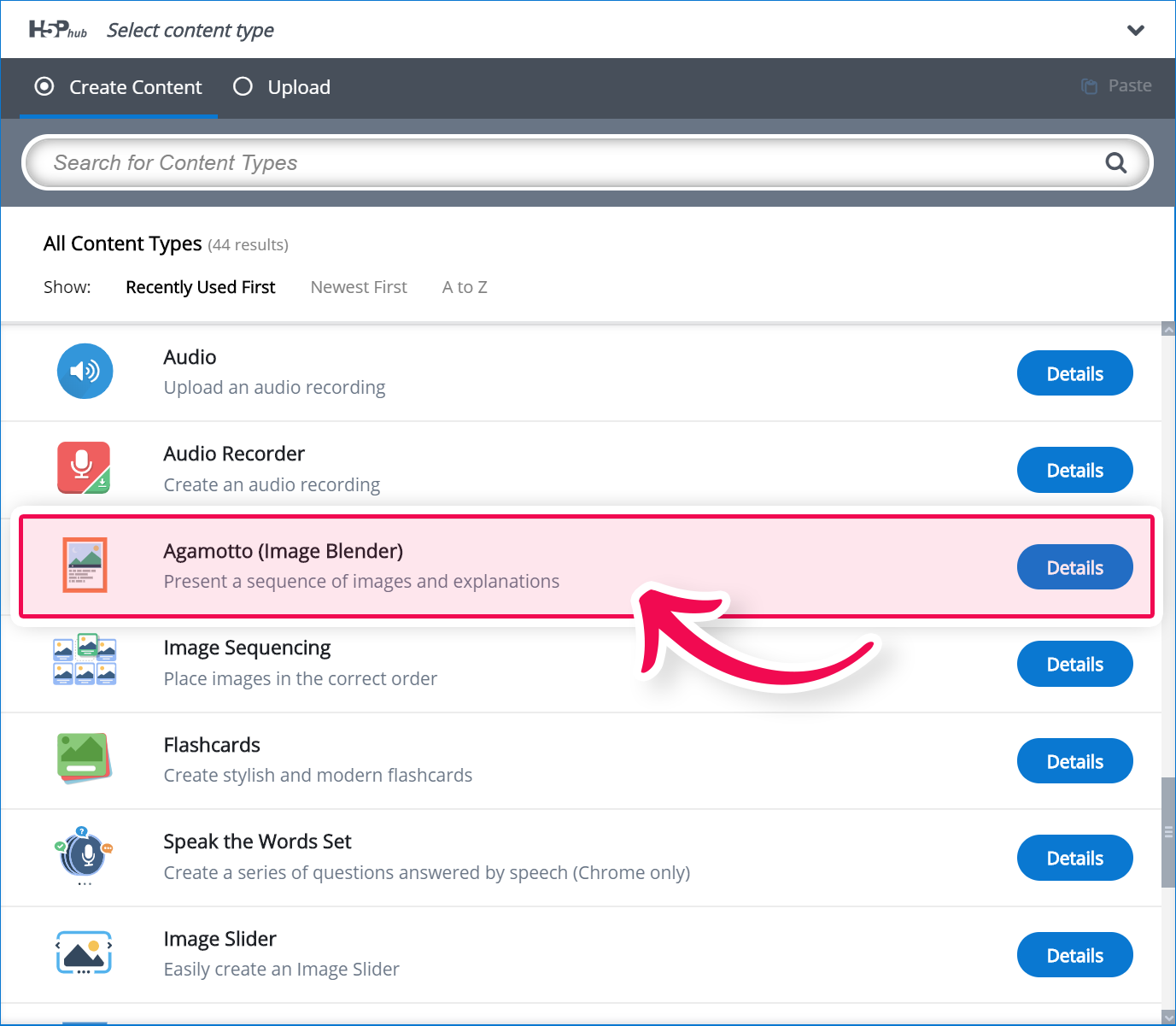Click the Flashcards icon
The width and height of the screenshot is (1176, 1026).
click(85, 758)
